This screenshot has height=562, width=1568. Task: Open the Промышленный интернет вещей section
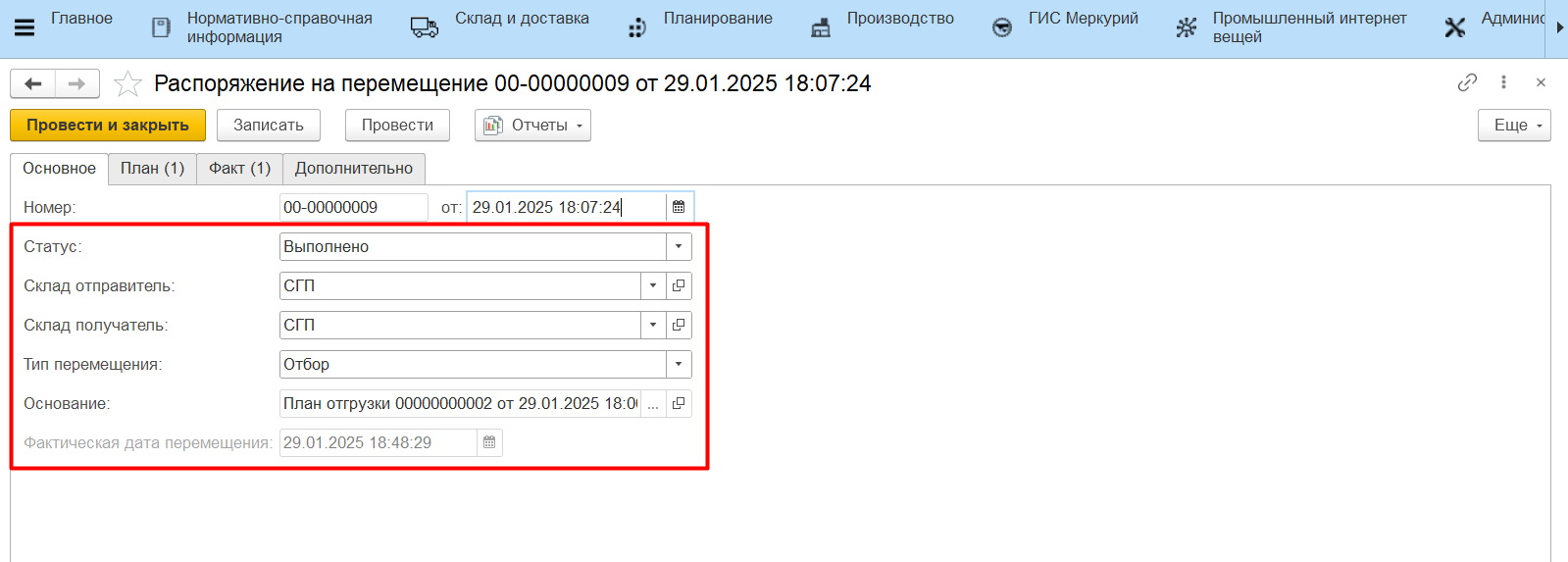pyautogui.click(x=1309, y=27)
